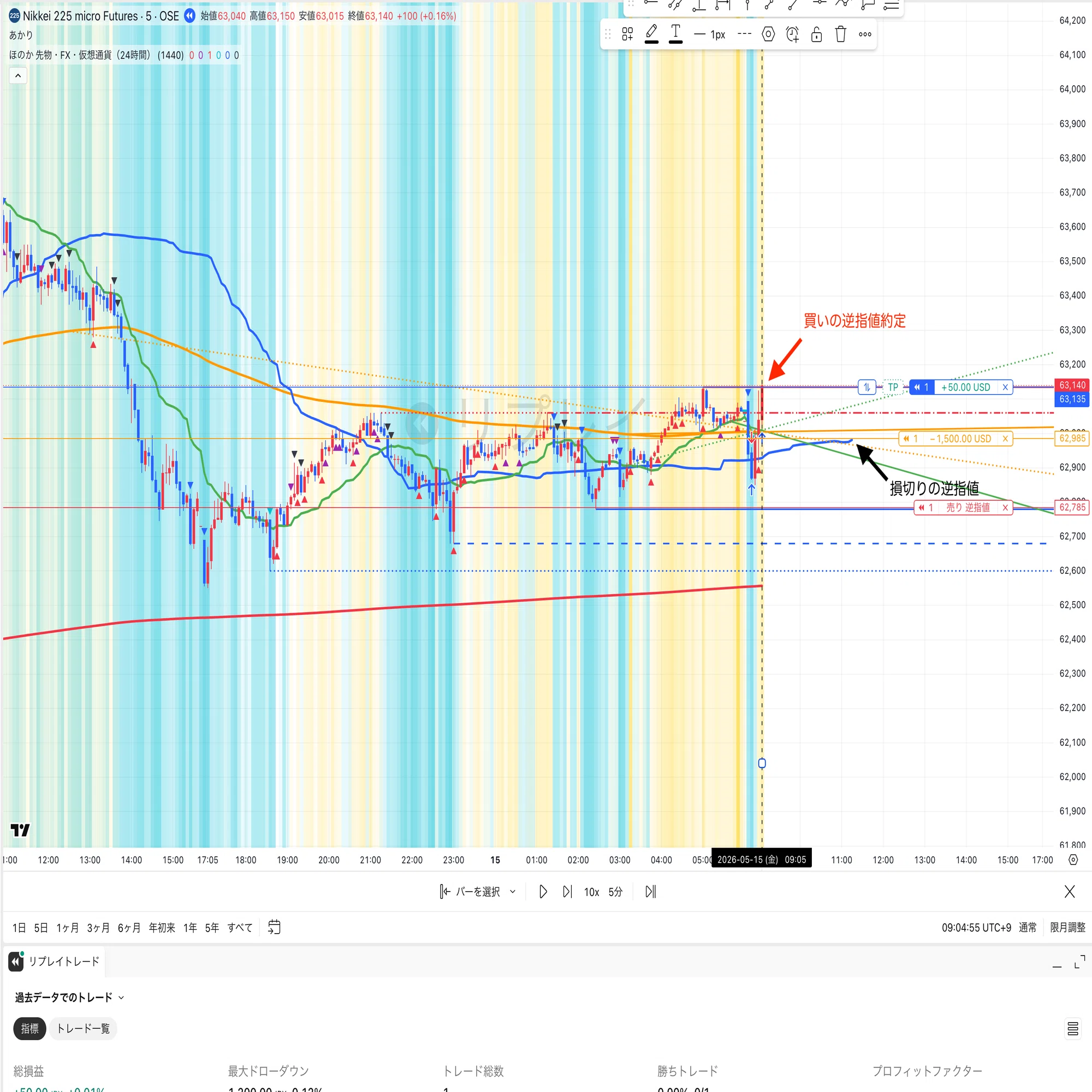
Task: Cancel the −1,500.00 USD order with X
Action: (1005, 438)
